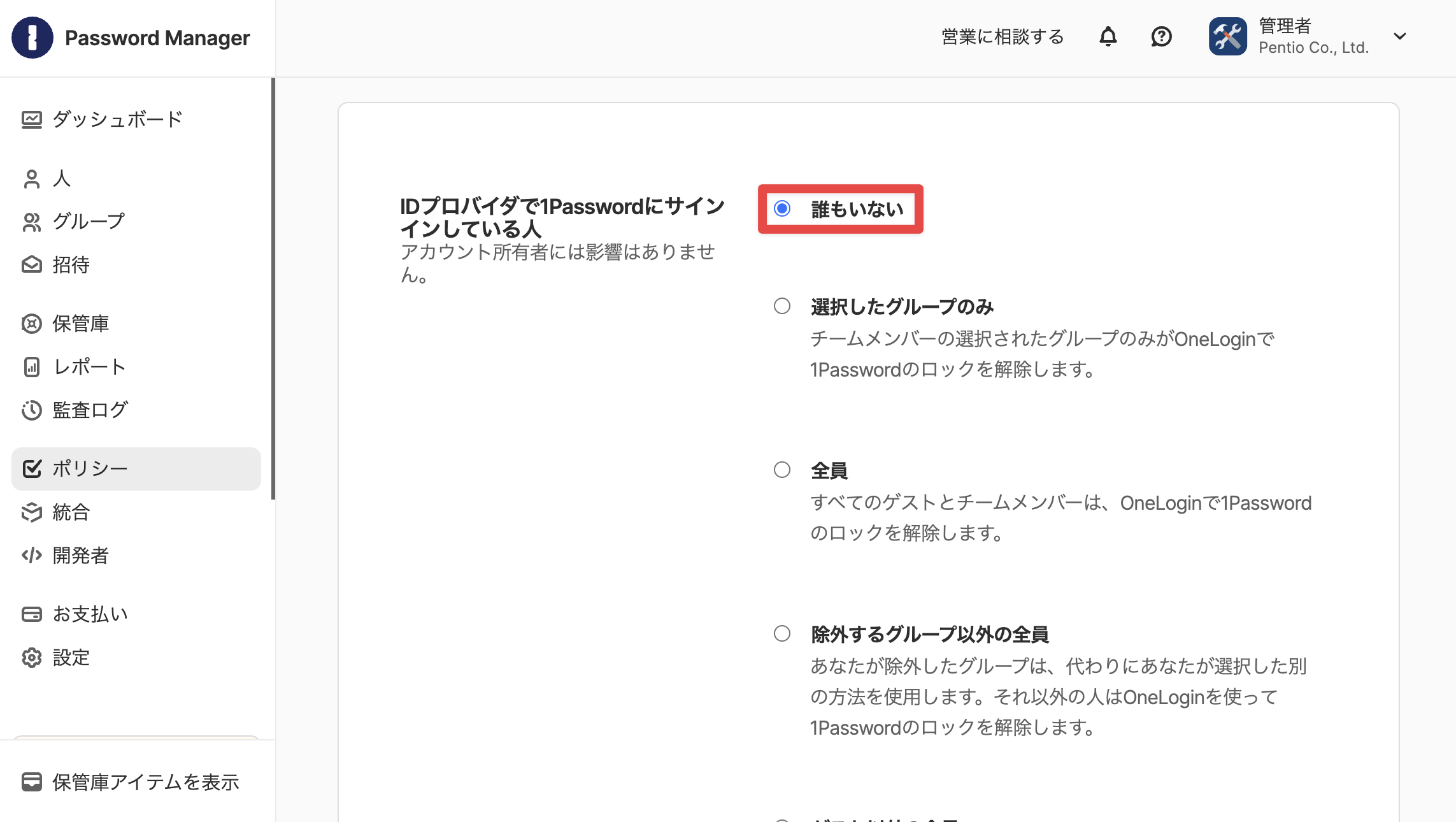This screenshot has height=822, width=1456.
Task: Open 設定 in the sidebar
Action: click(x=136, y=658)
